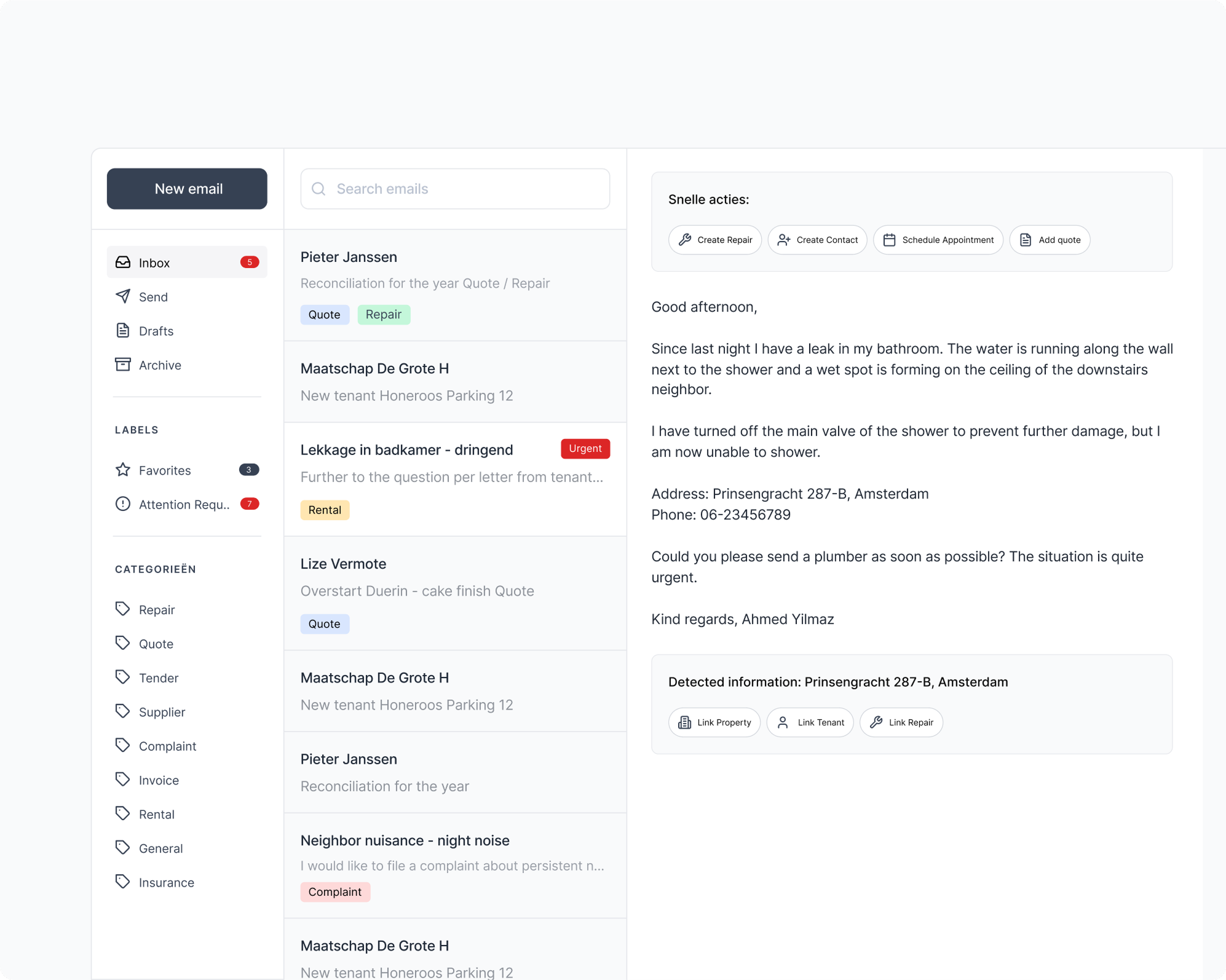Click the Send paper plane icon

pos(123,296)
